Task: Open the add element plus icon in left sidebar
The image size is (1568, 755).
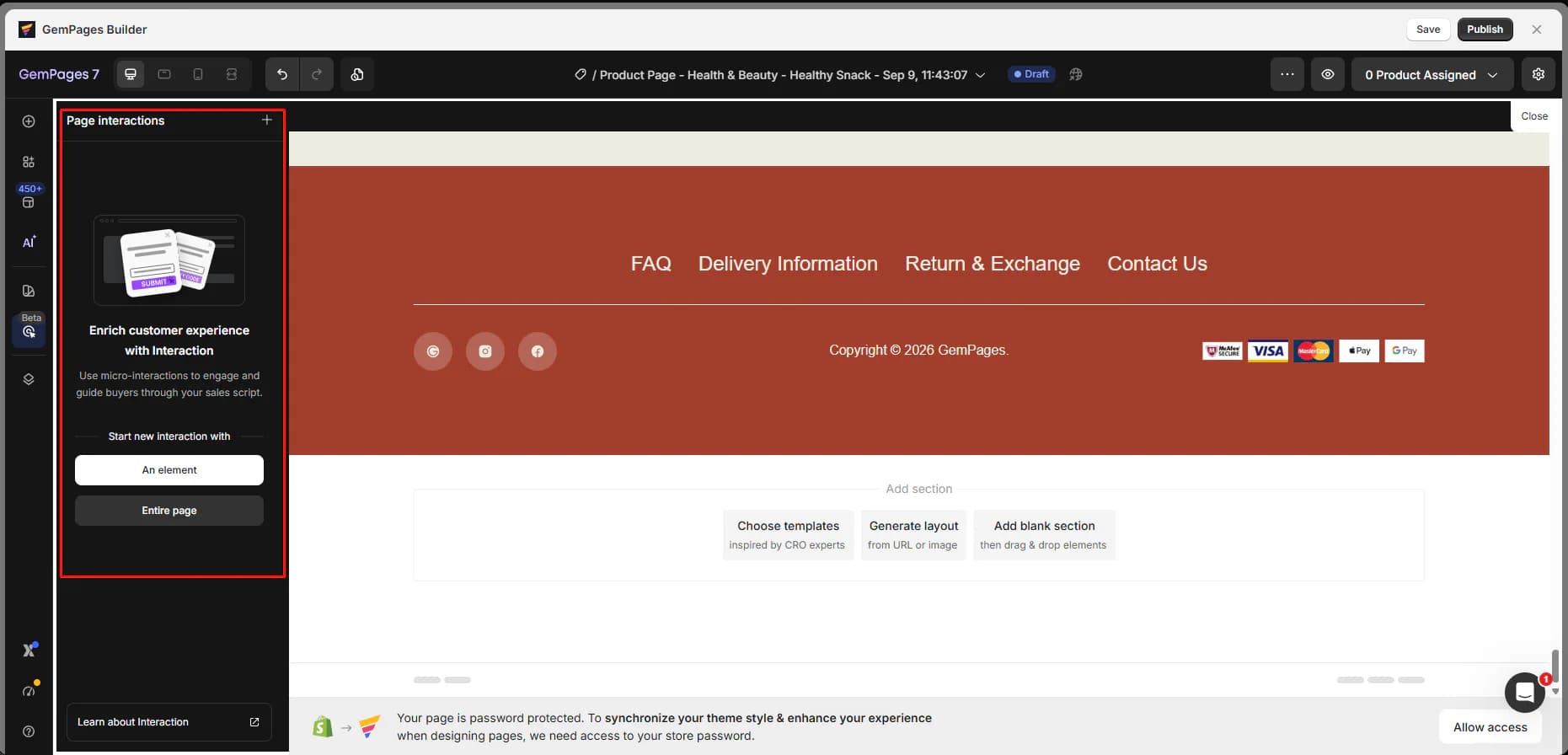Action: (29, 121)
